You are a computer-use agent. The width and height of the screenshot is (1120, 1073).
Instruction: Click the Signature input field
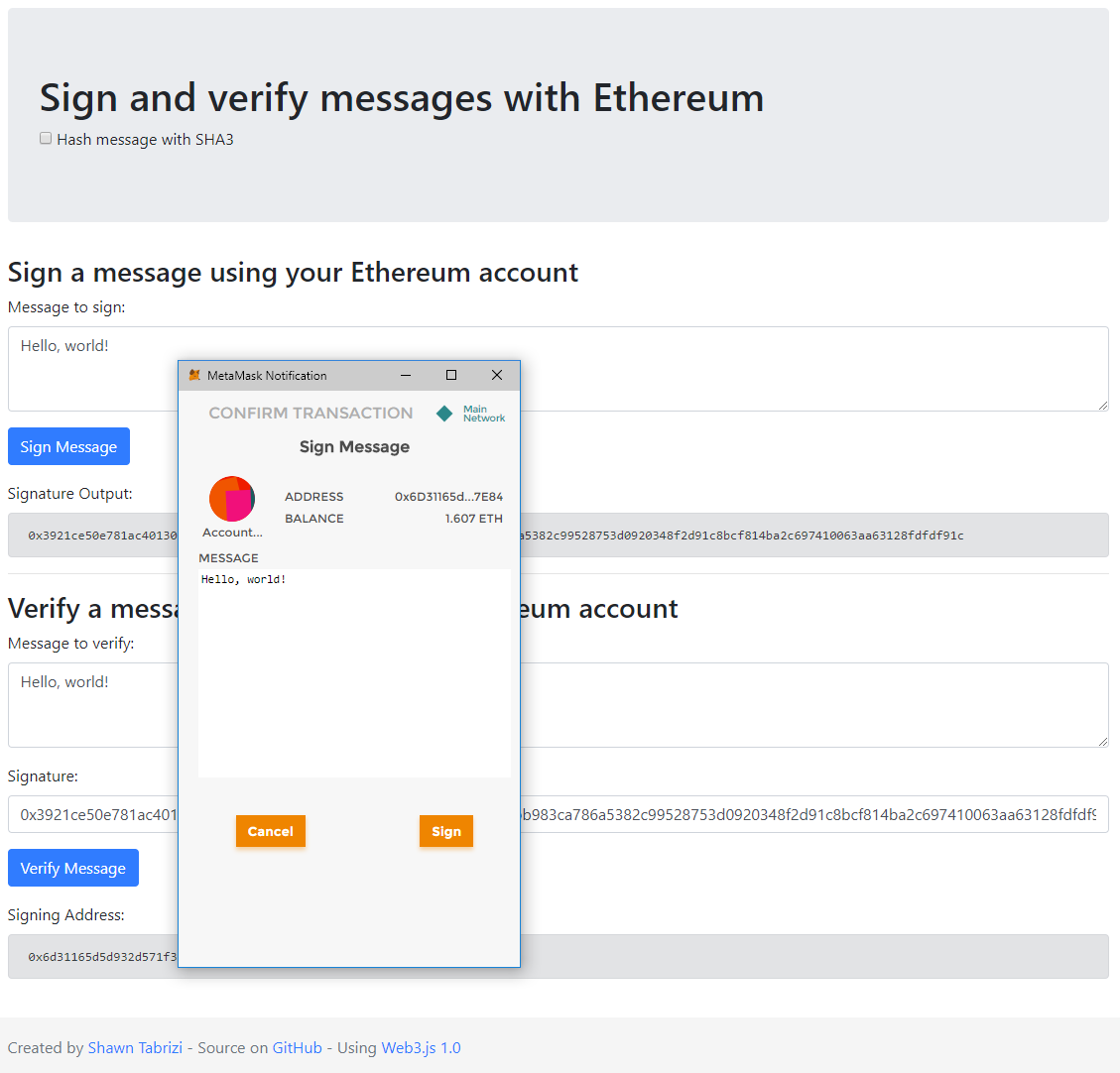click(x=794, y=814)
